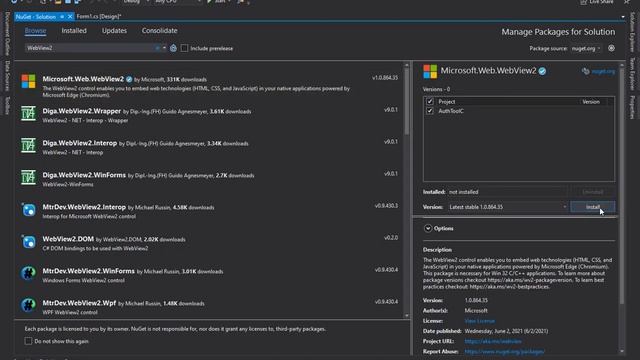Image resolution: width=640 pixels, height=360 pixels.
Task: Click the details pane vertical scrollbar
Action: pyautogui.click(x=622, y=186)
